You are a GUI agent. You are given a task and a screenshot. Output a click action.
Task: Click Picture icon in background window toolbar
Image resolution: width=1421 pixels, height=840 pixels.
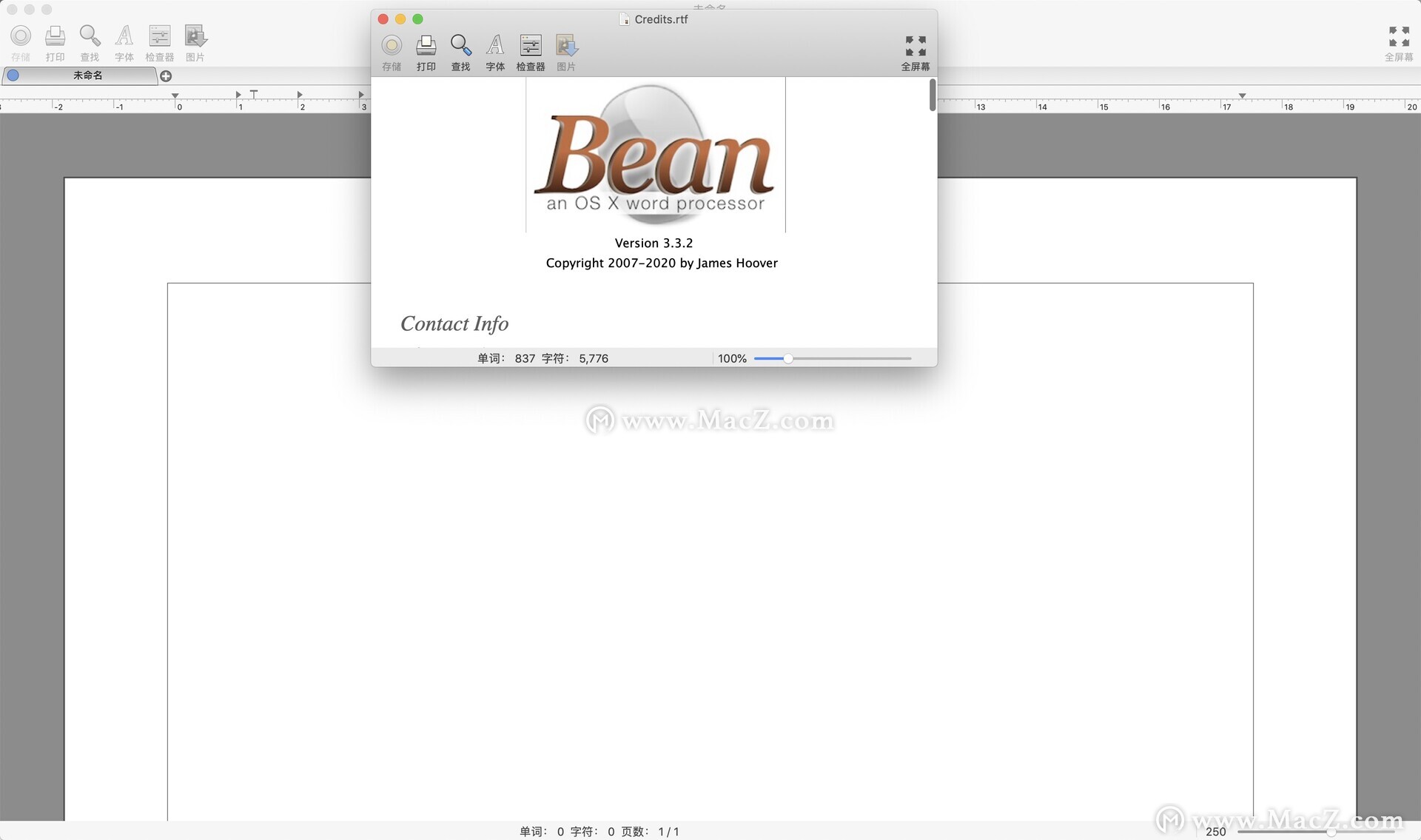pos(195,36)
